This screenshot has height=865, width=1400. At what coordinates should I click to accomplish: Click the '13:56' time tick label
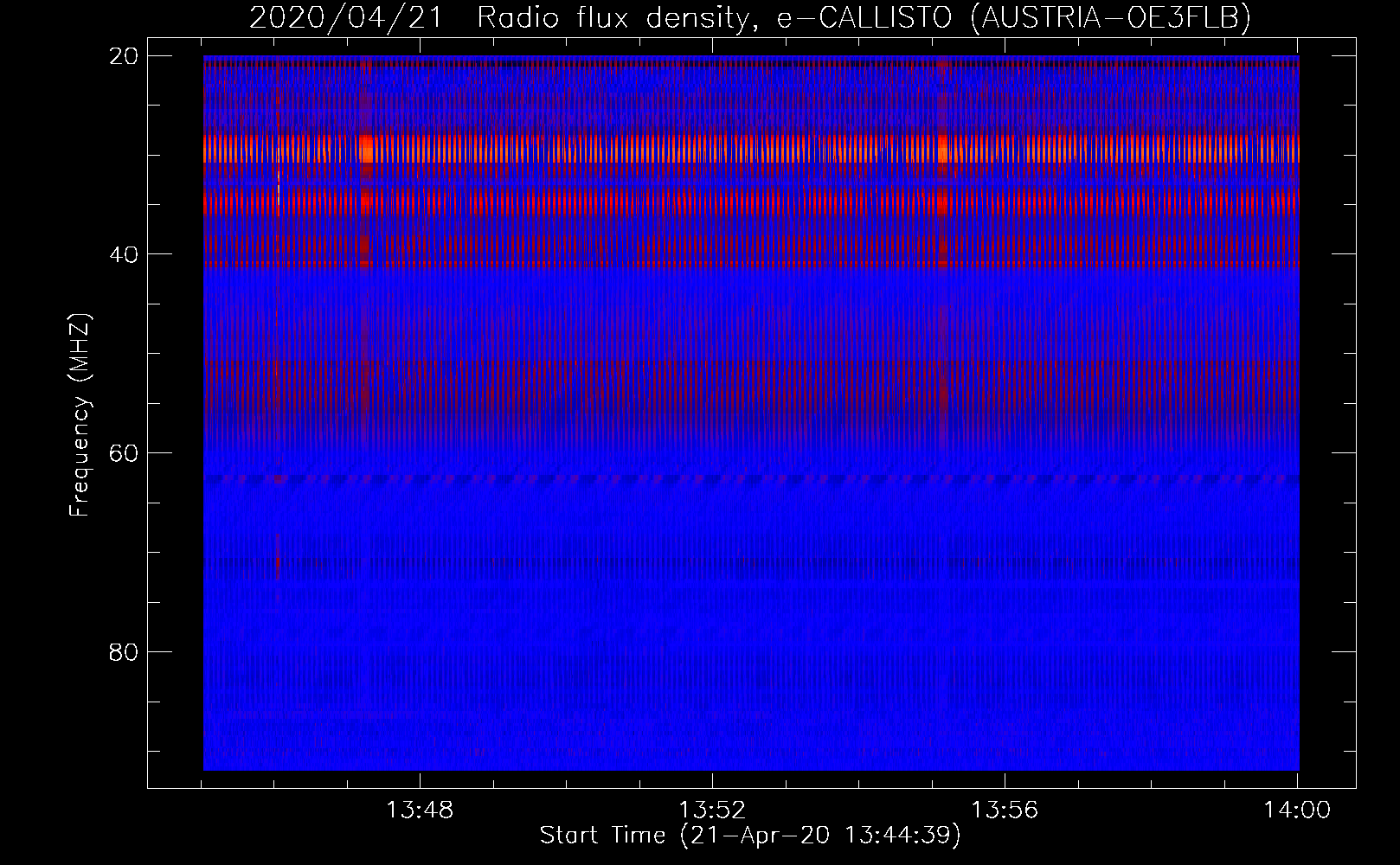1005,811
